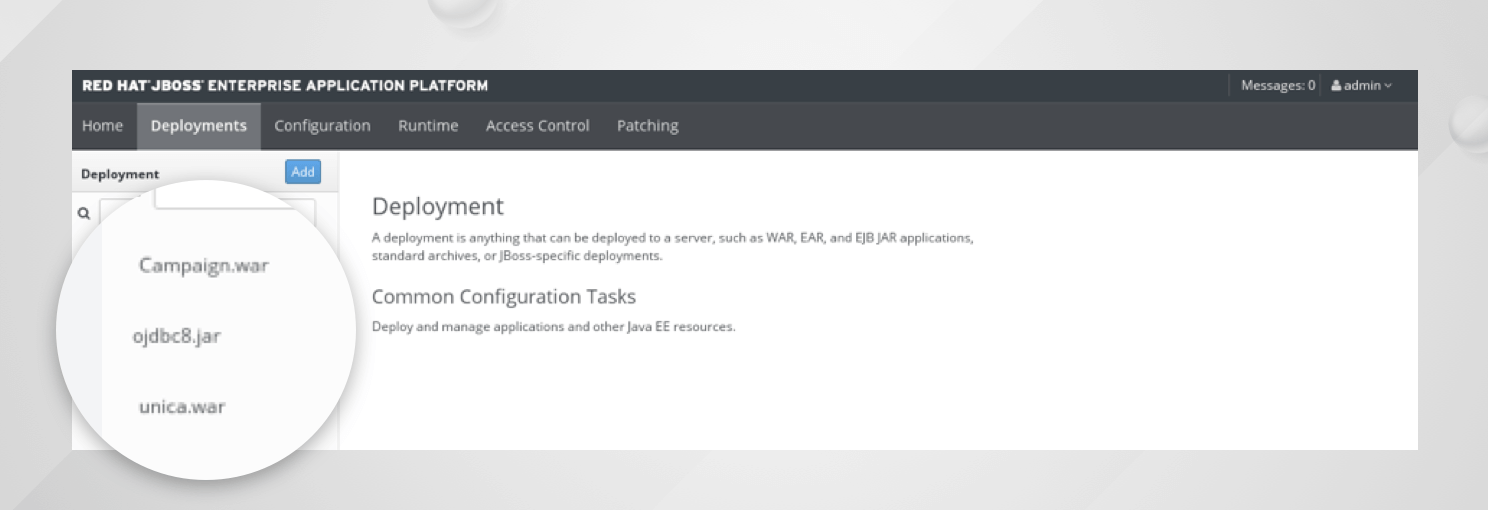Navigate to the Patching tab
This screenshot has height=510, width=1488.
pyautogui.click(x=647, y=126)
